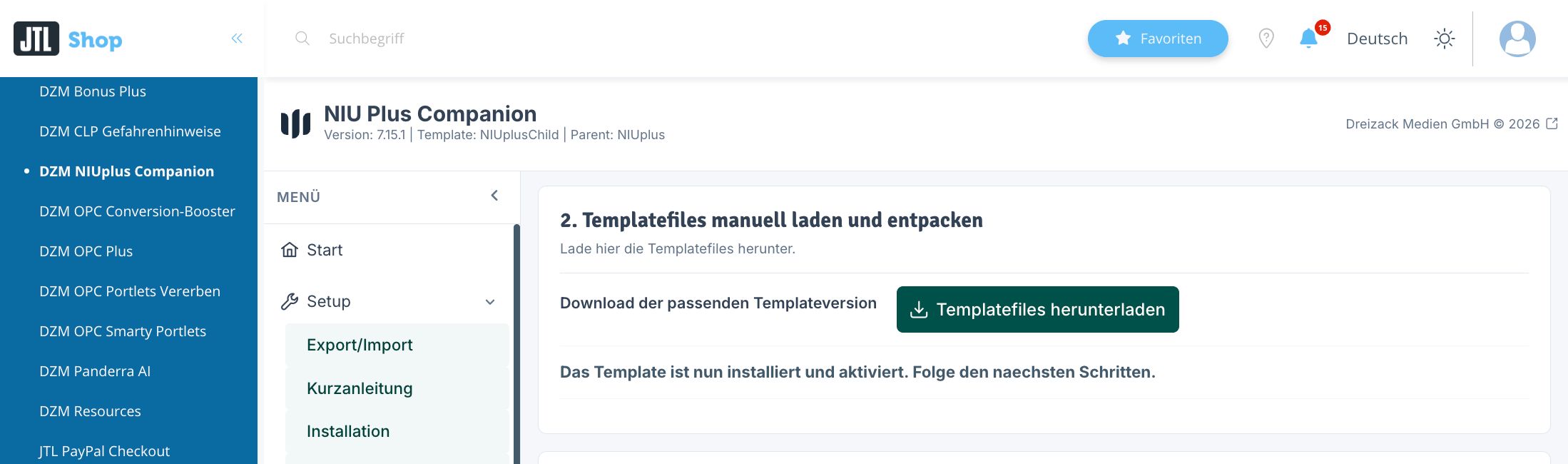The image size is (1568, 464).
Task: Click the Start home icon
Action: [x=290, y=250]
